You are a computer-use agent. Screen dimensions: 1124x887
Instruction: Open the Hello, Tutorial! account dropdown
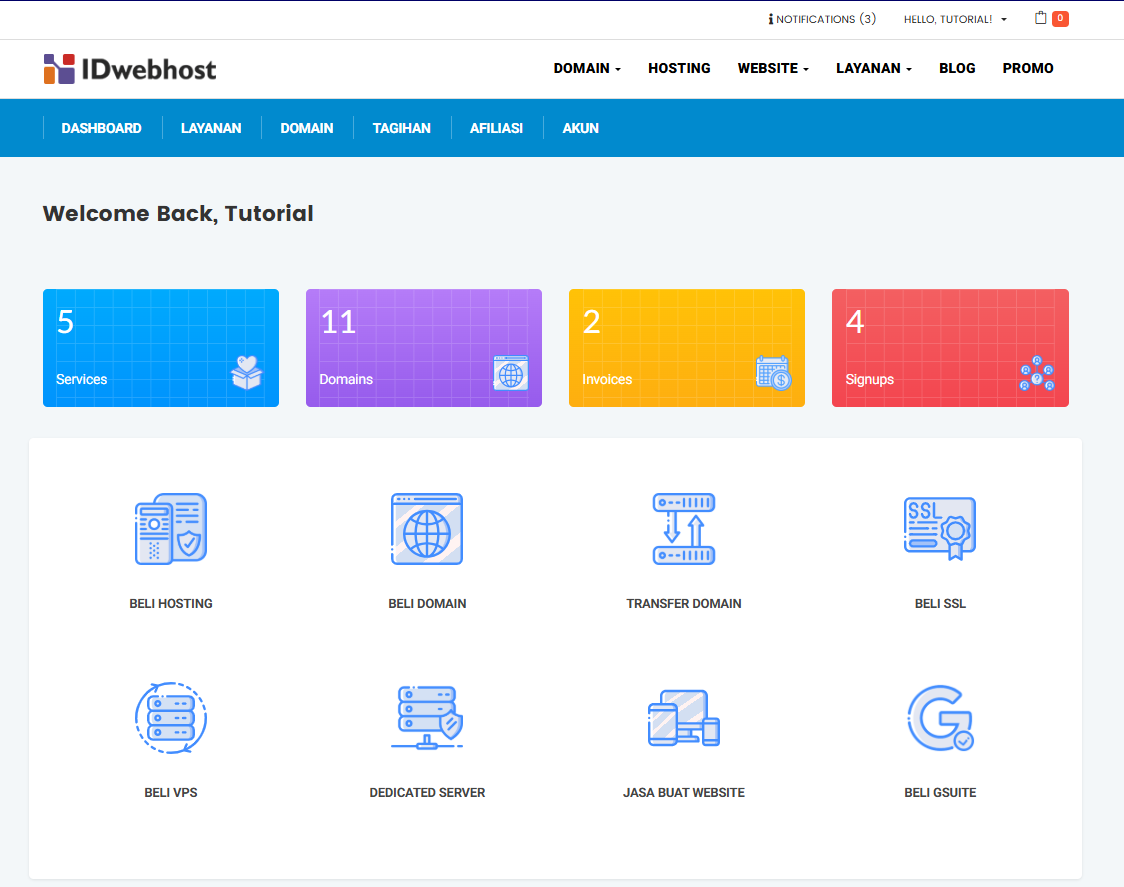click(x=955, y=19)
